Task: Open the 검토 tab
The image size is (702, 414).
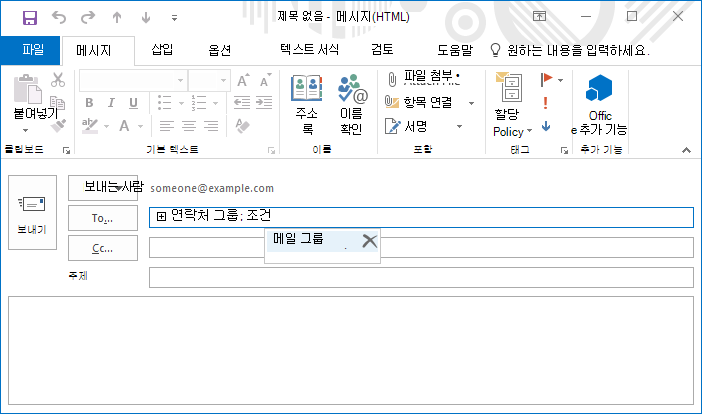Action: tap(382, 50)
